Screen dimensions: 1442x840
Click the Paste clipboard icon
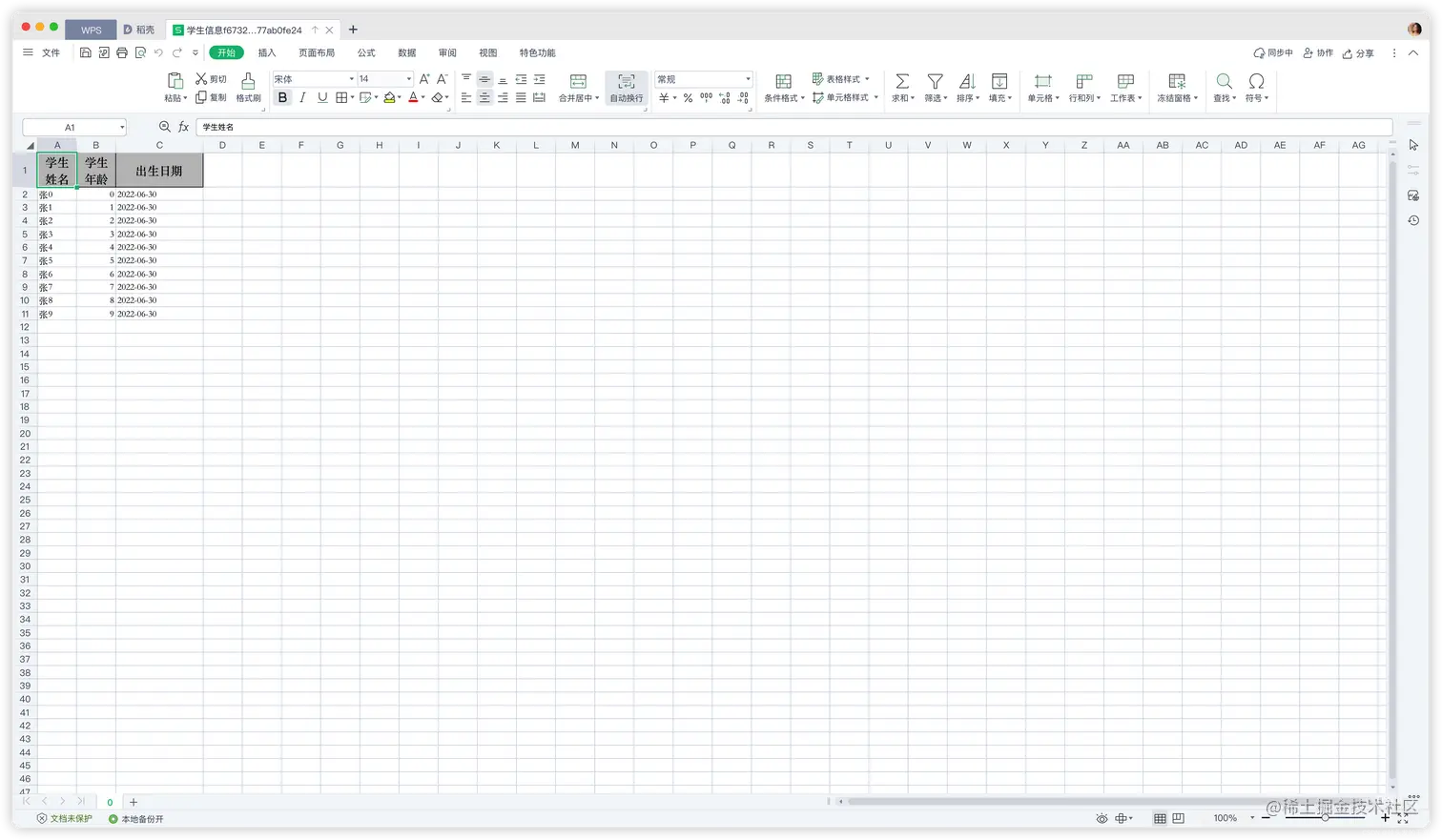click(x=175, y=81)
